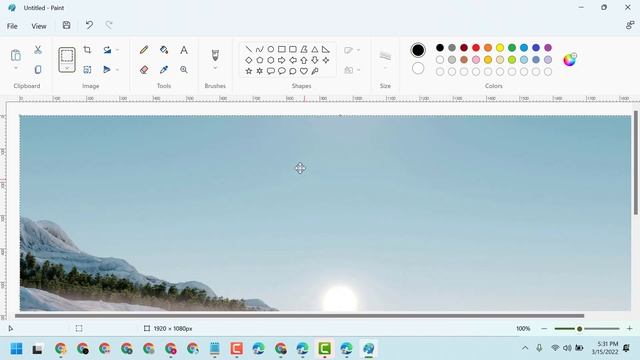Viewport: 640px width, 360px height.
Task: Click the Share icon in title area
Action: pos(630,25)
